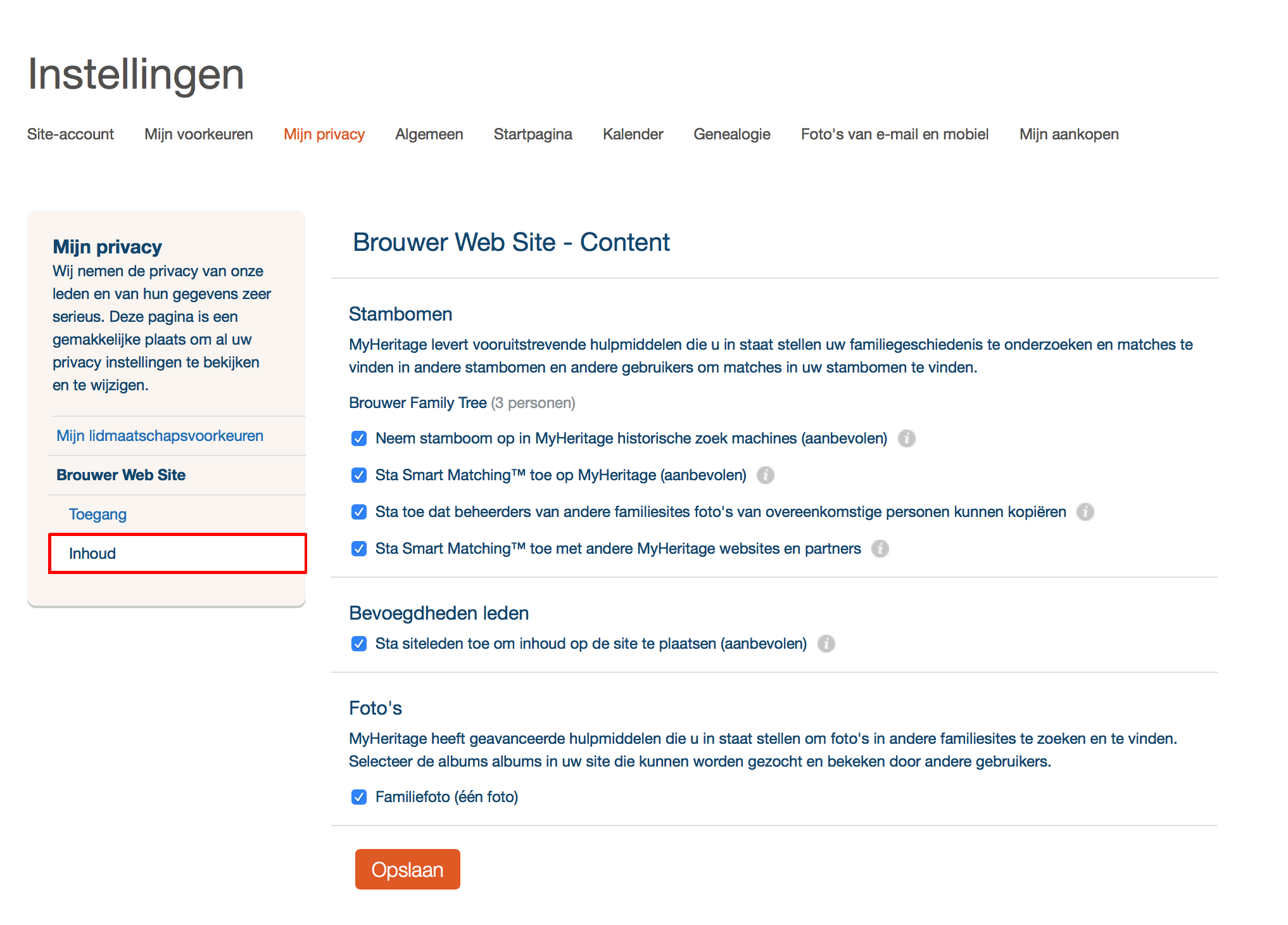Click the Brouwer Family Tree label
The image size is (1288, 925).
pyautogui.click(x=418, y=403)
